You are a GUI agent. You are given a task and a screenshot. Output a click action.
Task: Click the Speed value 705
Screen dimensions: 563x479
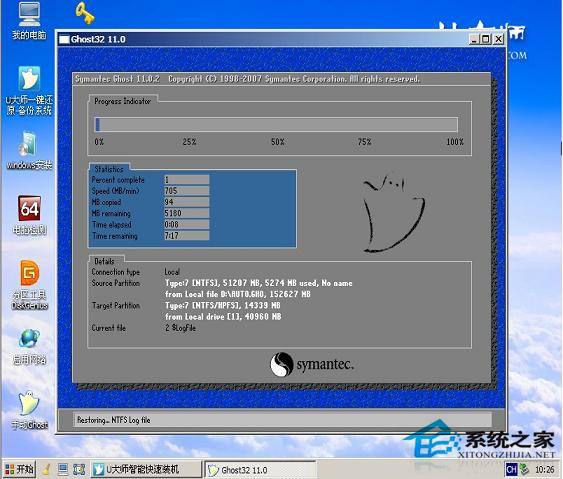pos(186,190)
